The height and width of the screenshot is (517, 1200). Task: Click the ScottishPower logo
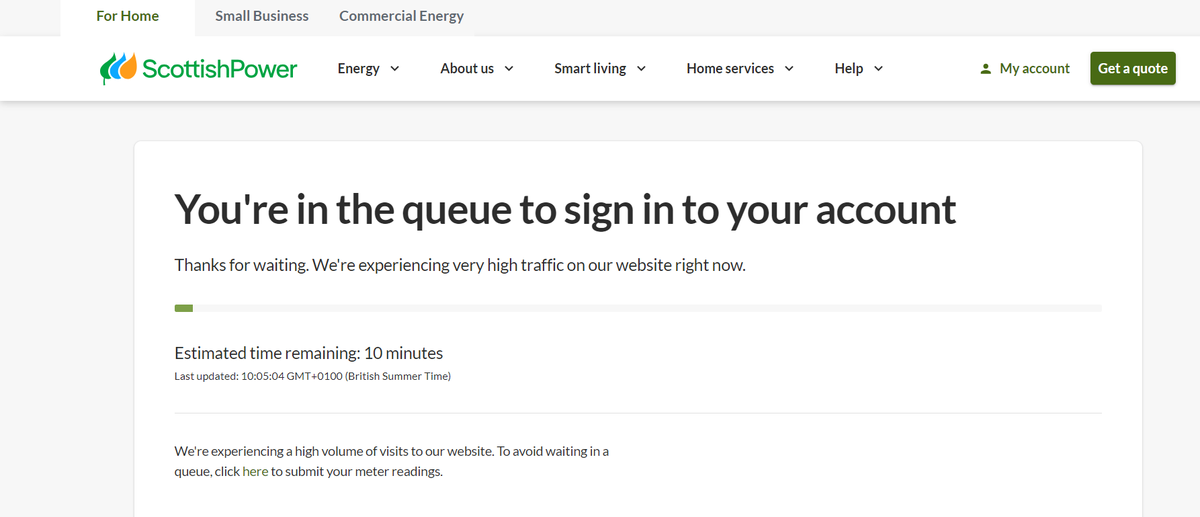[x=199, y=68]
